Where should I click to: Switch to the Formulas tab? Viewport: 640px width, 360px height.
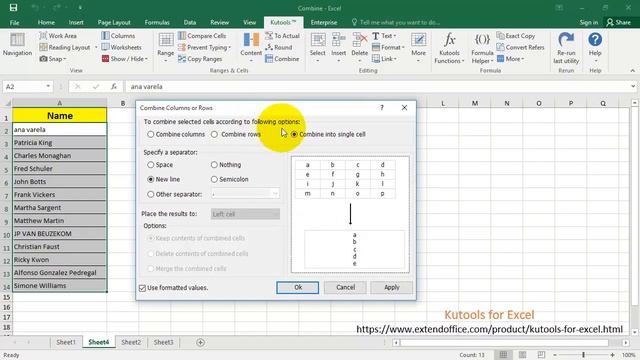157,22
